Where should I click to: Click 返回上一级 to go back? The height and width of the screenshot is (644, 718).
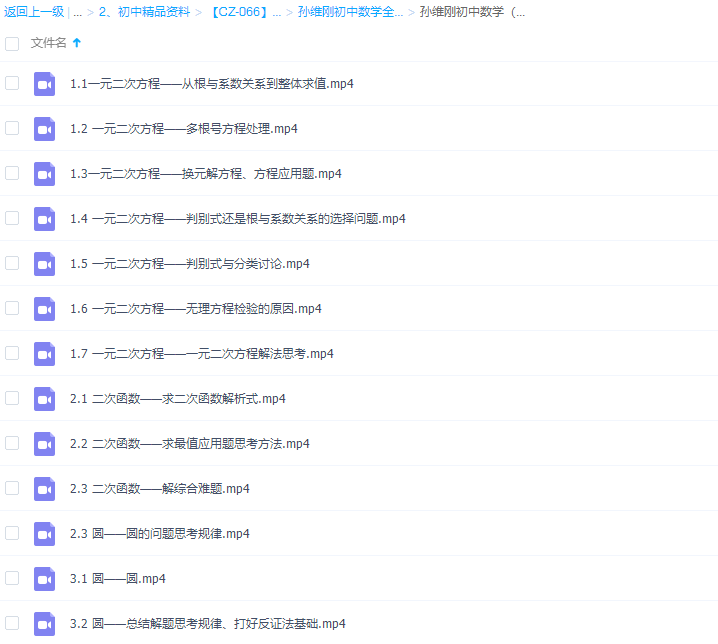click(x=33, y=13)
